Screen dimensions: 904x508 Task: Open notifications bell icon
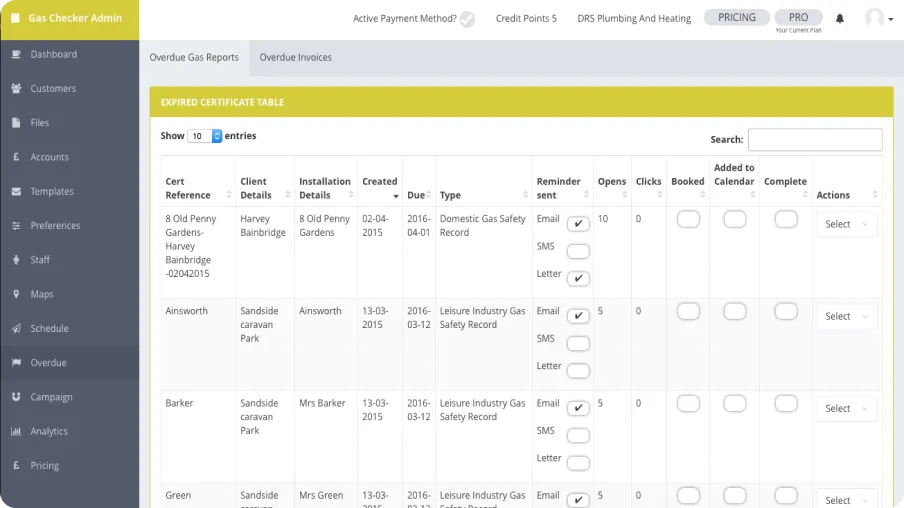[x=840, y=19]
